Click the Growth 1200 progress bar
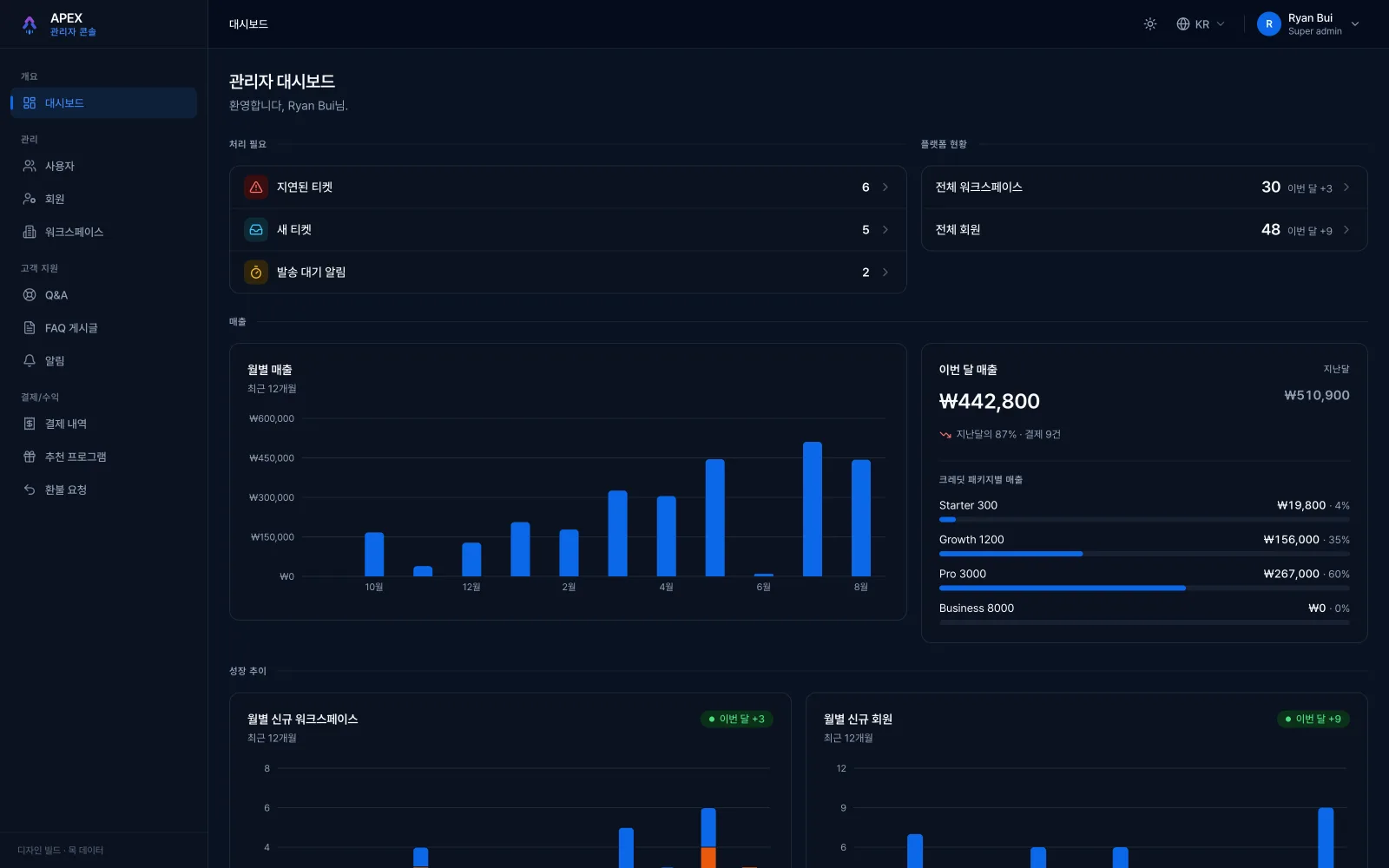Viewport: 1389px width, 868px height. 1144,554
